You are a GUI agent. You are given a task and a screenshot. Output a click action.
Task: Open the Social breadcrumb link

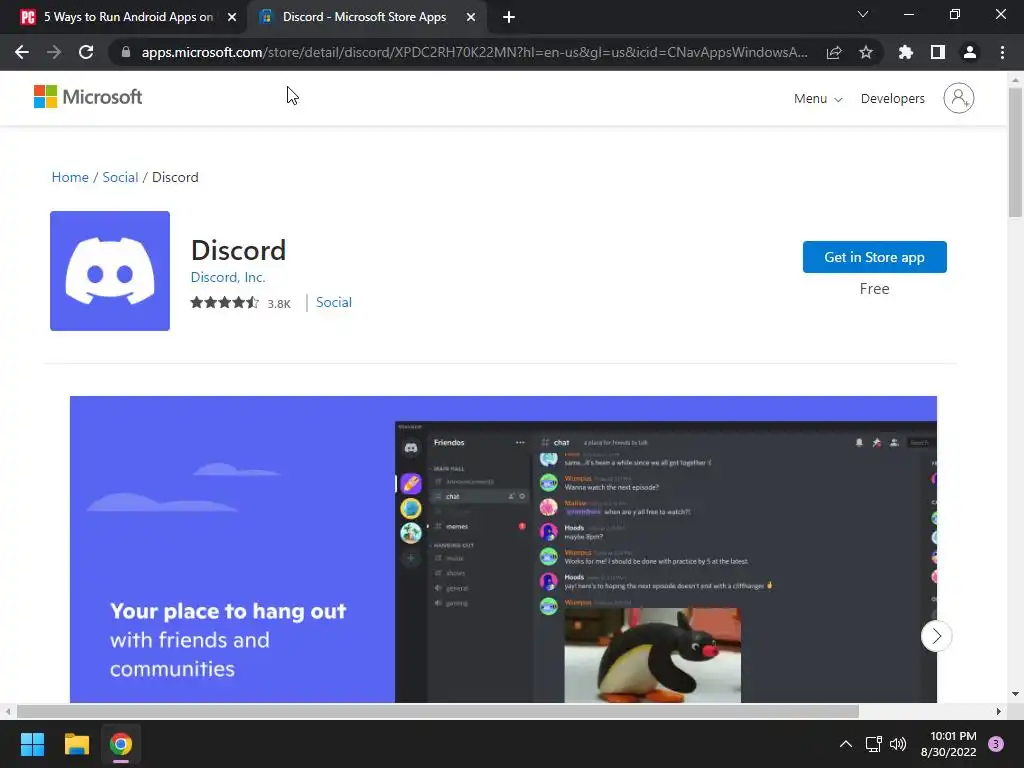[120, 177]
